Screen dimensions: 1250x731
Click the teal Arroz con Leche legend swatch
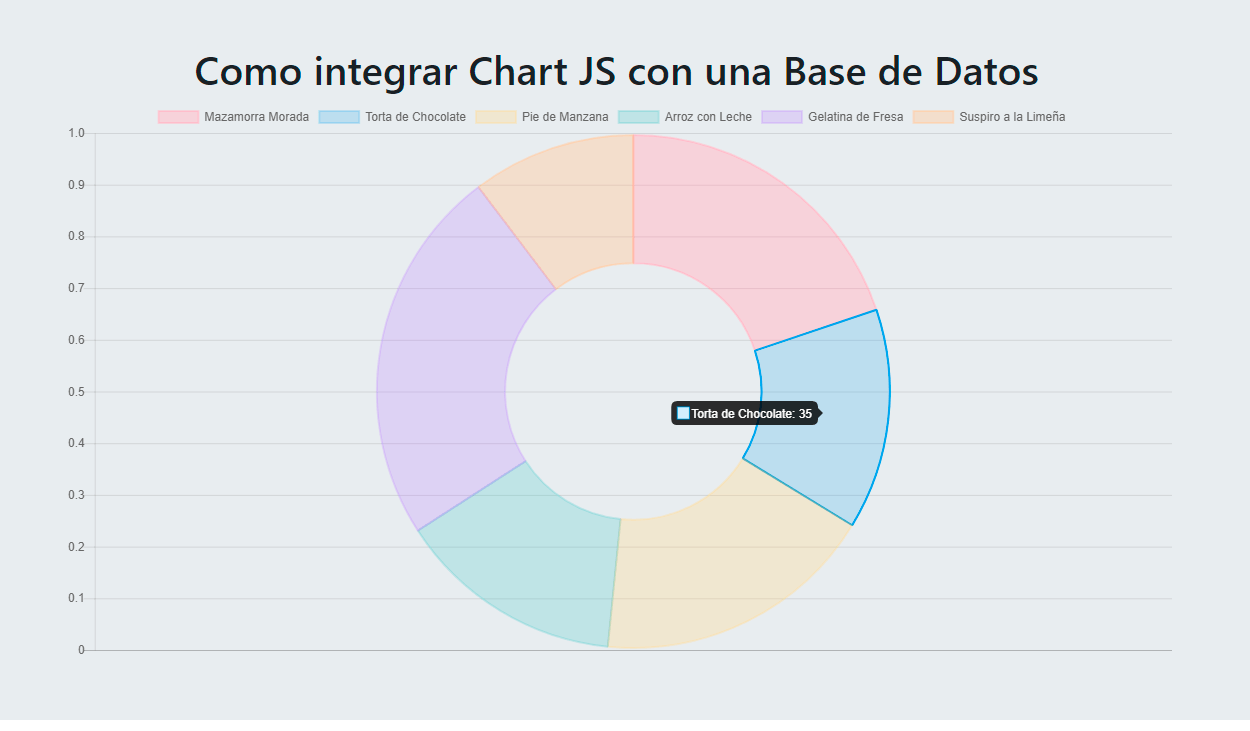tap(638, 117)
